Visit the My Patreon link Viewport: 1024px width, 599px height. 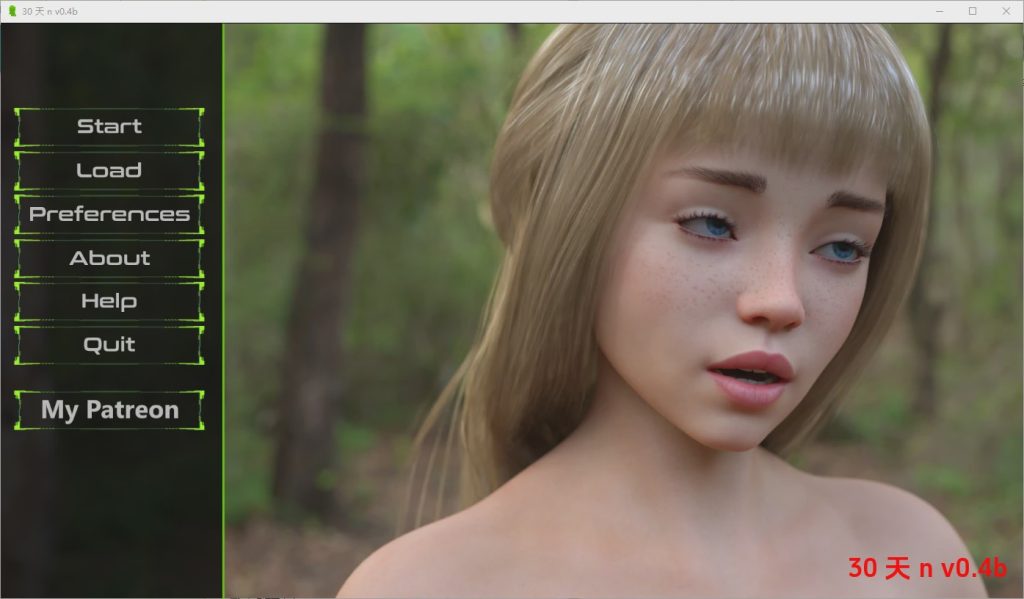tap(109, 410)
